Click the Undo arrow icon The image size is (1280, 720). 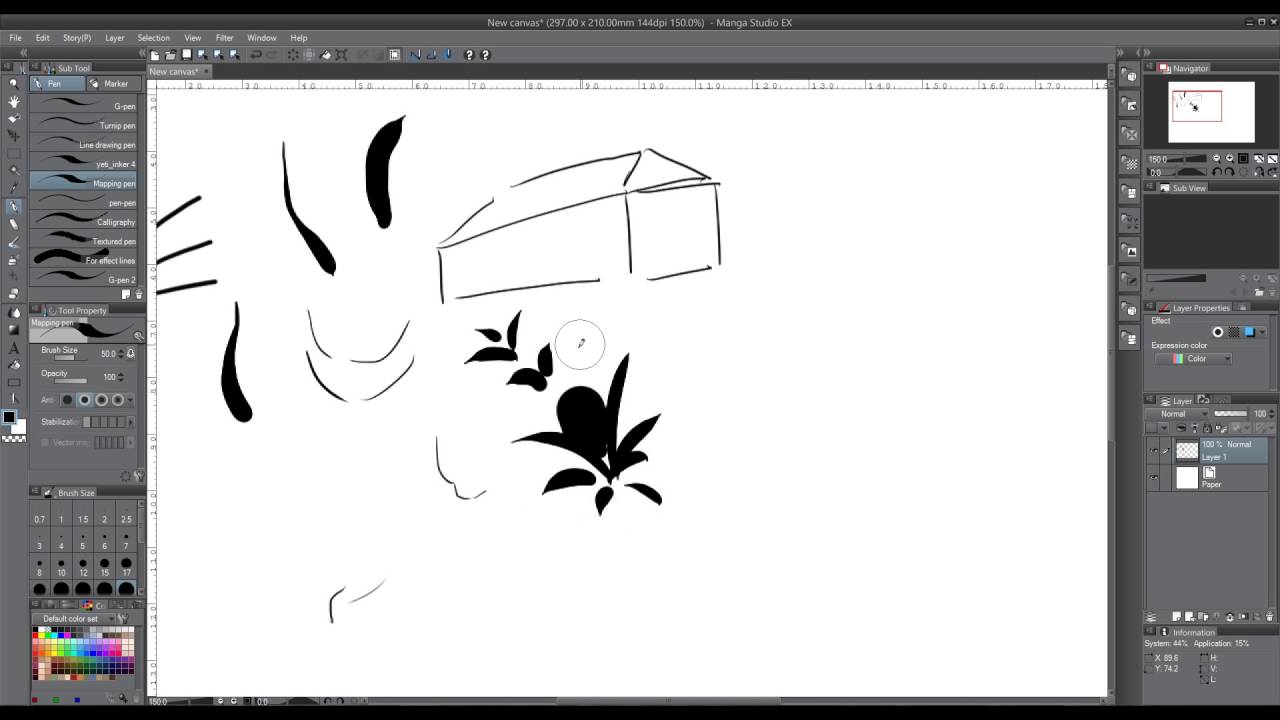(256, 55)
